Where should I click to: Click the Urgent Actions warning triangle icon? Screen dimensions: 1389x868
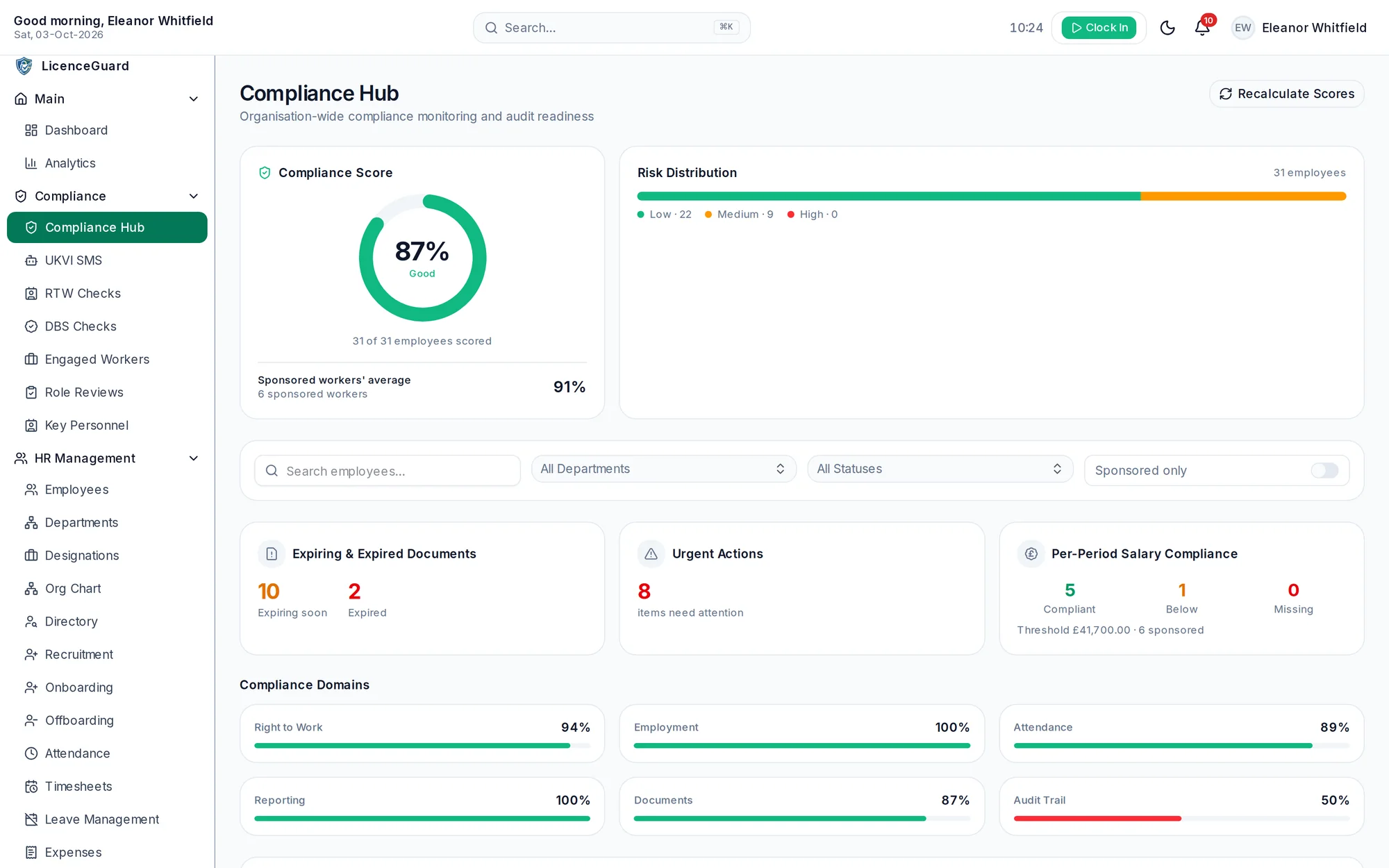tap(651, 554)
